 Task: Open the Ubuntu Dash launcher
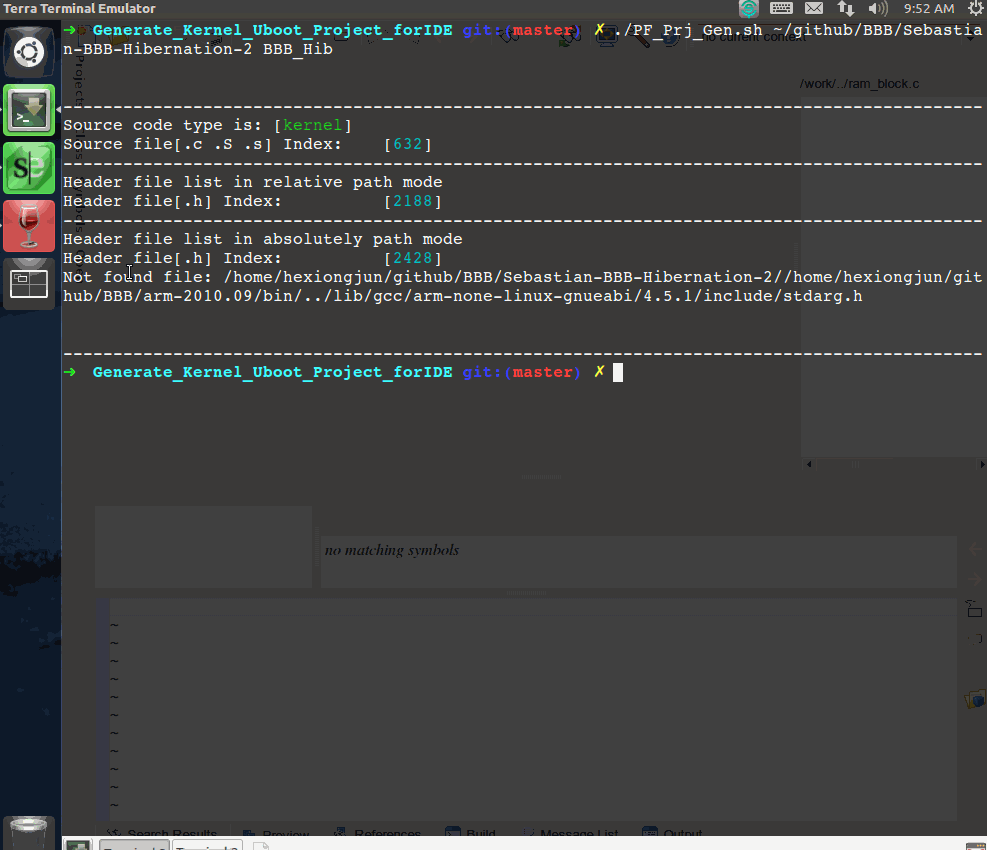click(29, 52)
